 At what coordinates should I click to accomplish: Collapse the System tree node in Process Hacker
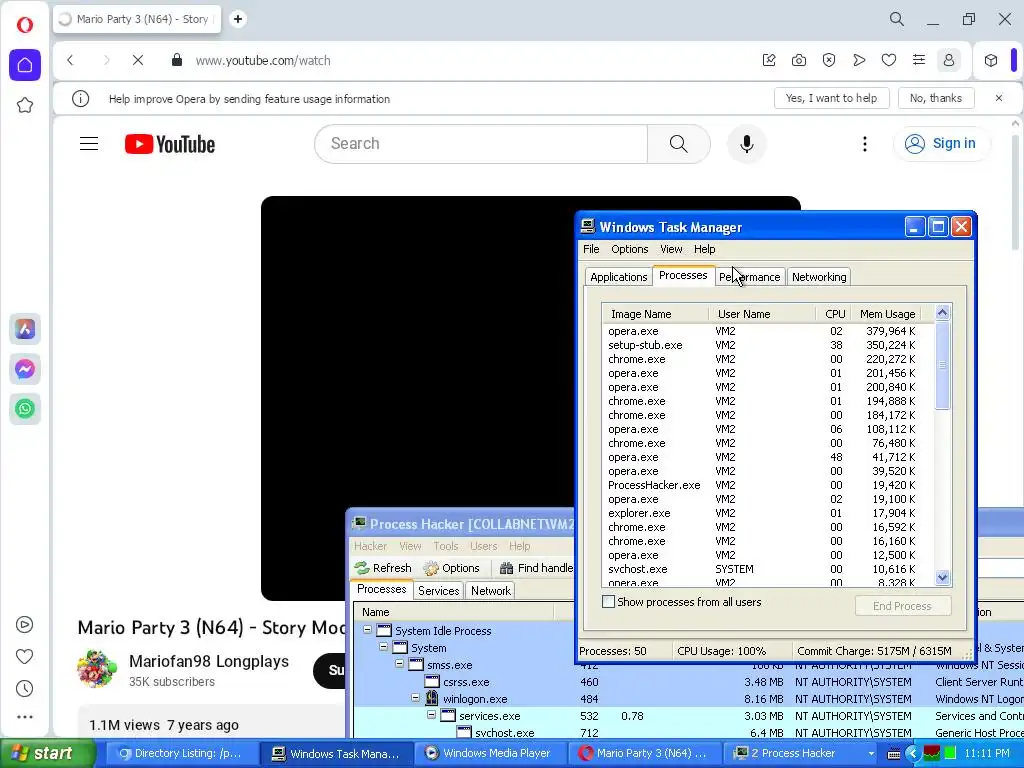(x=383, y=647)
